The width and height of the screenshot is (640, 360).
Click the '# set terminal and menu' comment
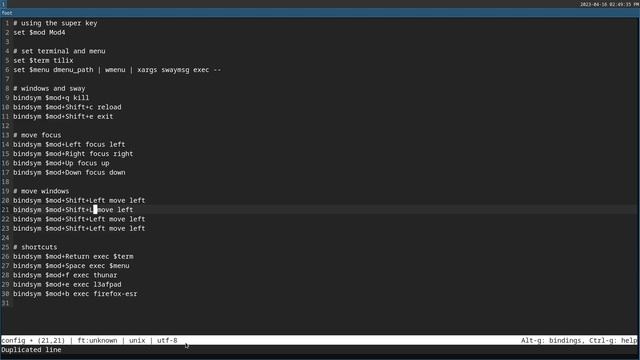[x=59, y=51]
